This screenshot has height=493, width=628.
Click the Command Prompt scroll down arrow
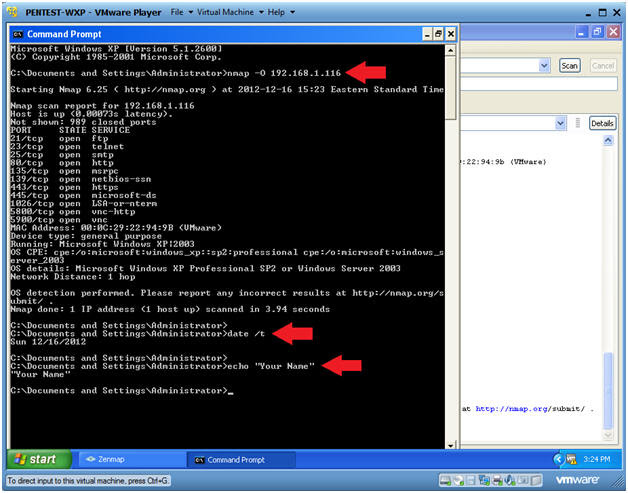tap(451, 445)
